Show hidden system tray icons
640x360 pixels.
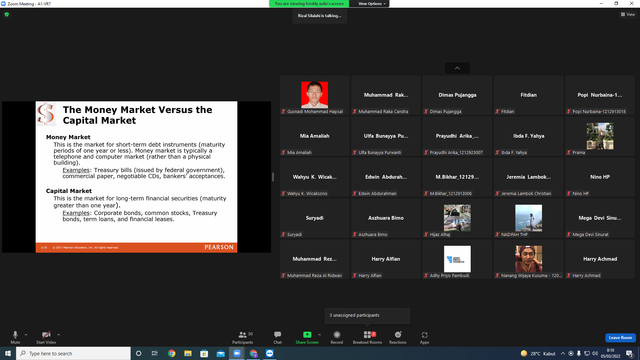click(563, 353)
